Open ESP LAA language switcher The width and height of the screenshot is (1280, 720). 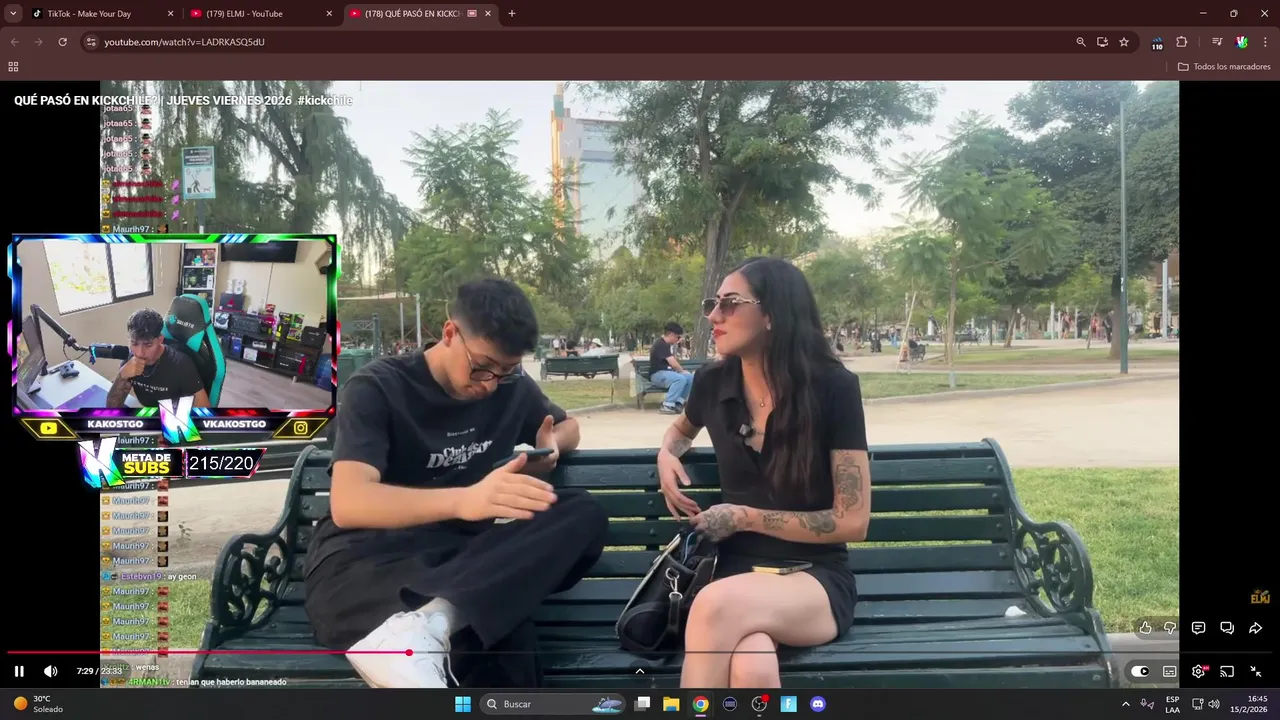click(1172, 704)
